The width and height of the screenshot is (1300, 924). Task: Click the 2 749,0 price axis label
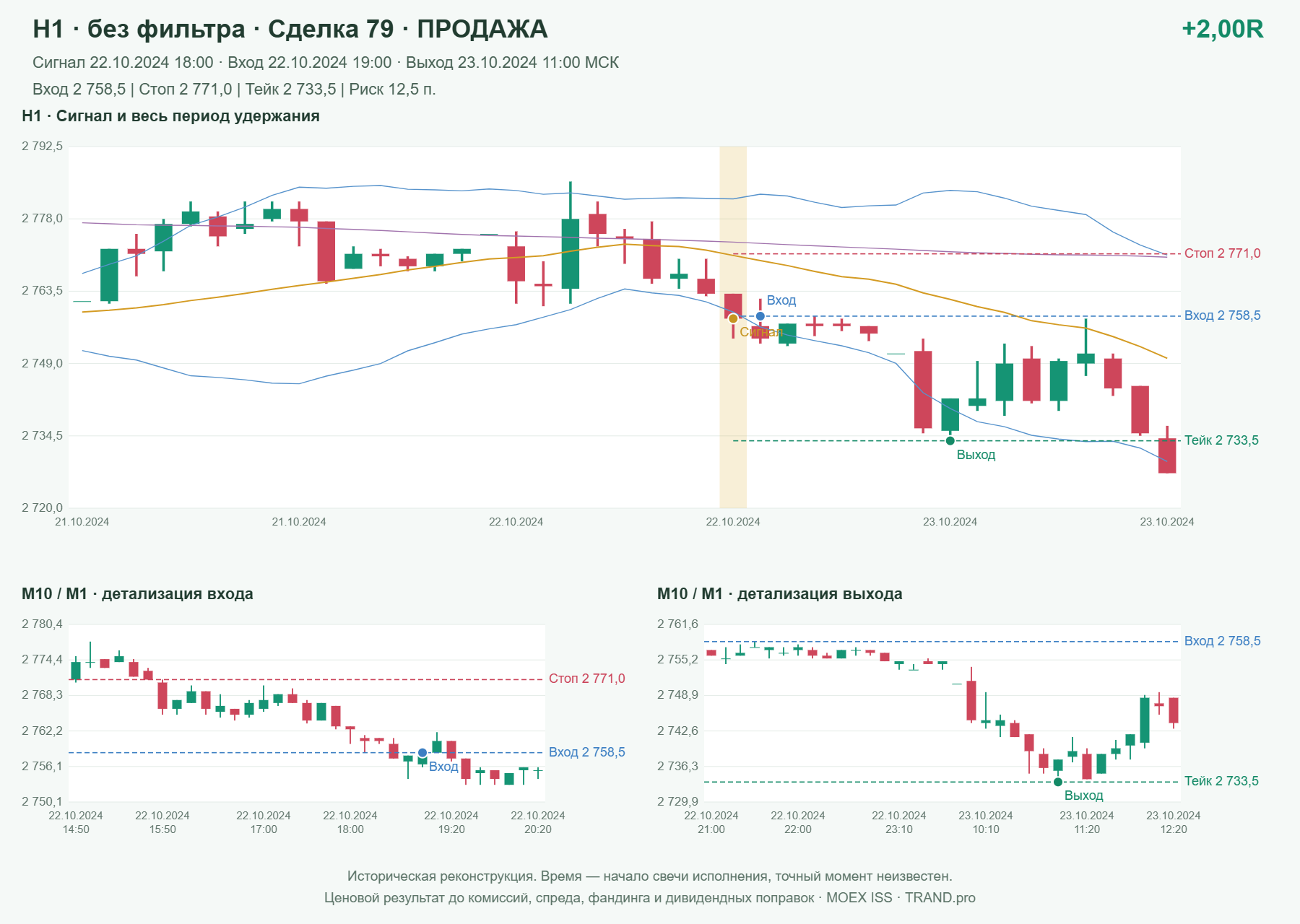(x=42, y=363)
